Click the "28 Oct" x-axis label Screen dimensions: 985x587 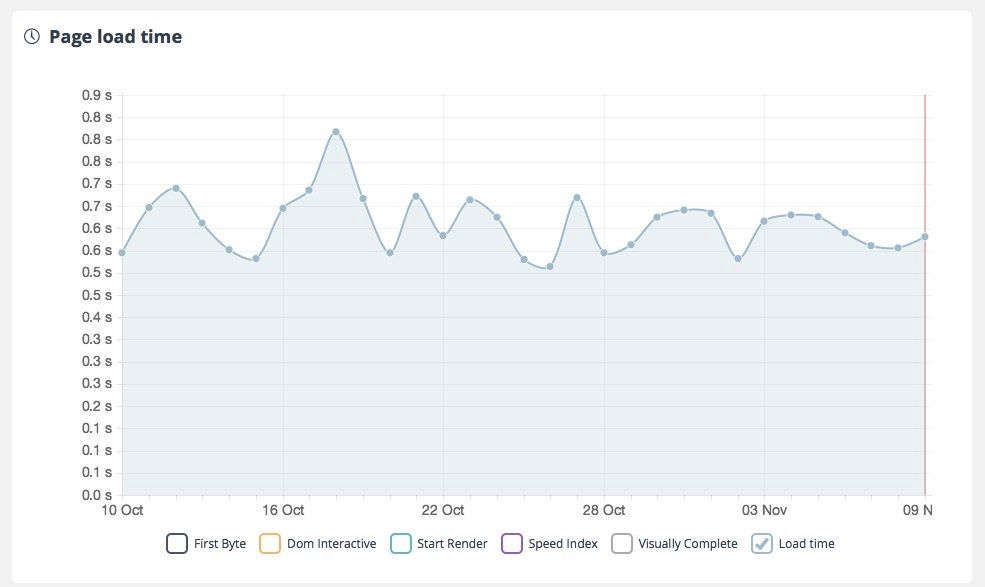(x=604, y=510)
